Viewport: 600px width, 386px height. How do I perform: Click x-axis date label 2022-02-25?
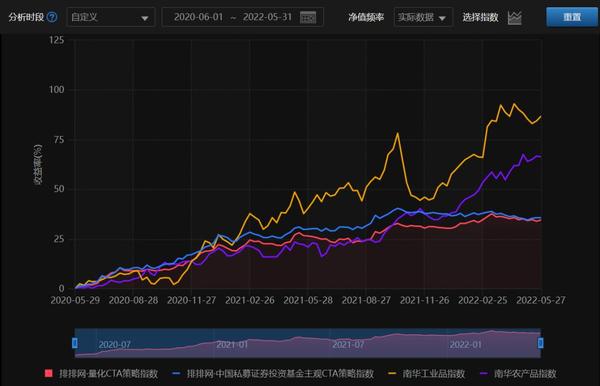coord(483,300)
